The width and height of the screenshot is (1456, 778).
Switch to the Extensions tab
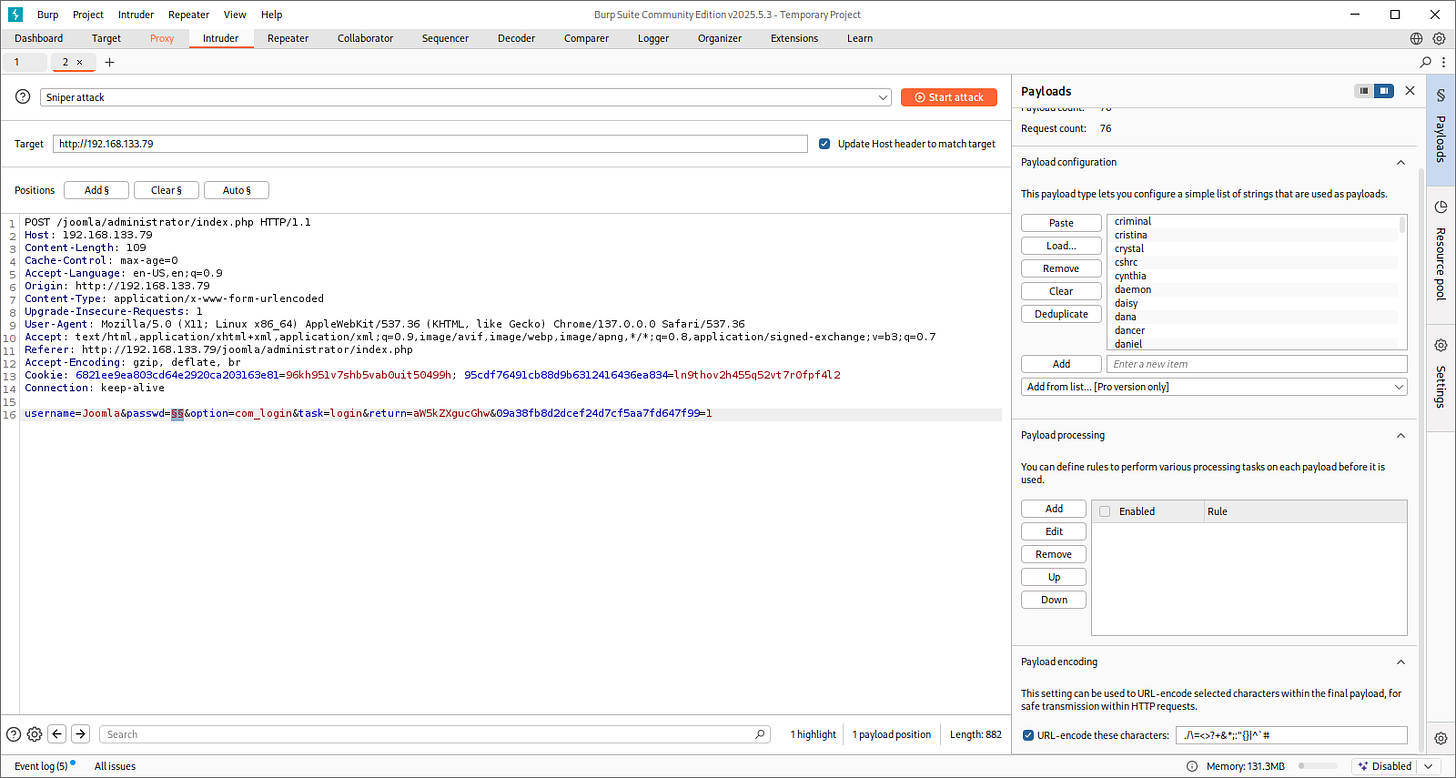coord(794,38)
